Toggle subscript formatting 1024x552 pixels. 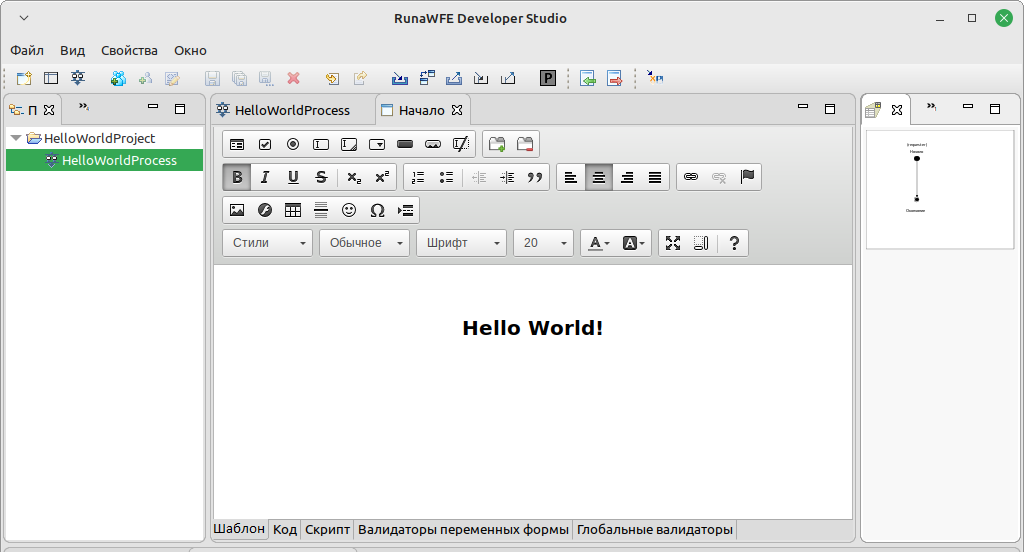[x=354, y=177]
